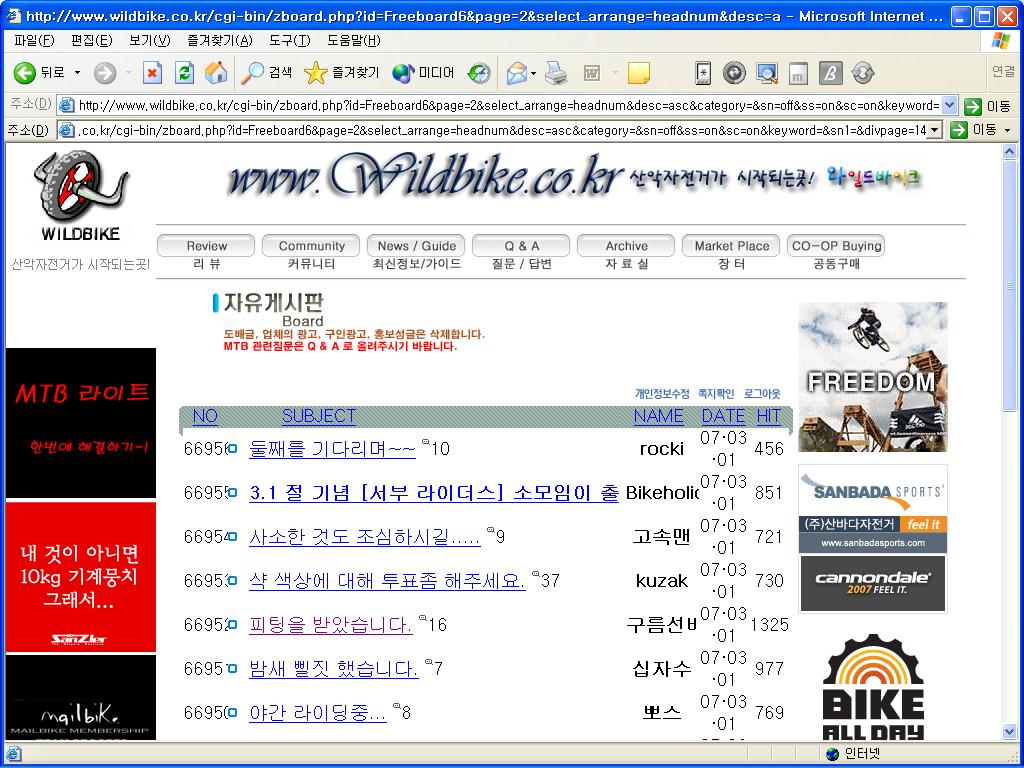Open the MTB 라이트 black banner ad

click(81, 423)
